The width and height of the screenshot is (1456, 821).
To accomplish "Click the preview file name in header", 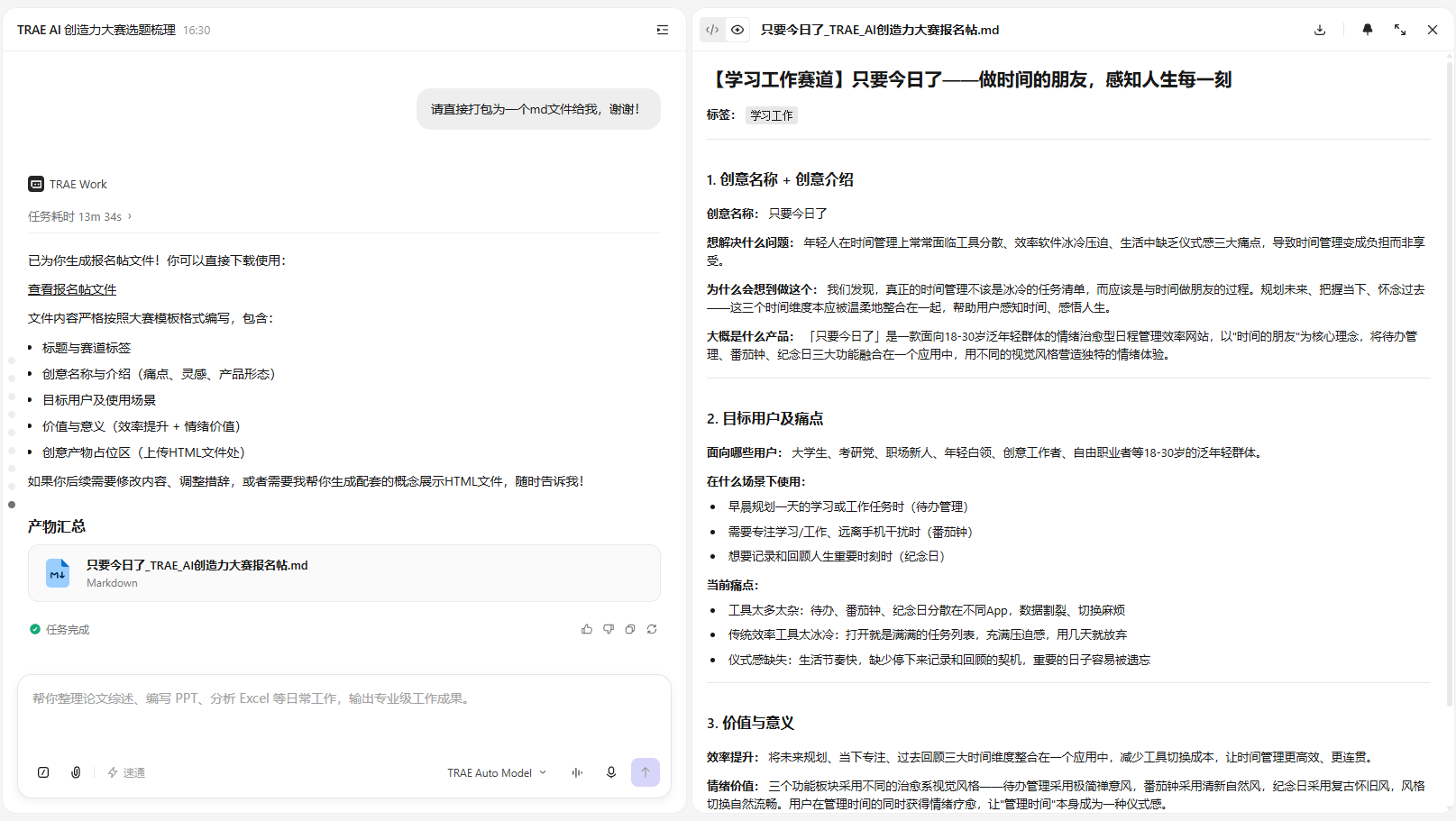I will (x=880, y=30).
